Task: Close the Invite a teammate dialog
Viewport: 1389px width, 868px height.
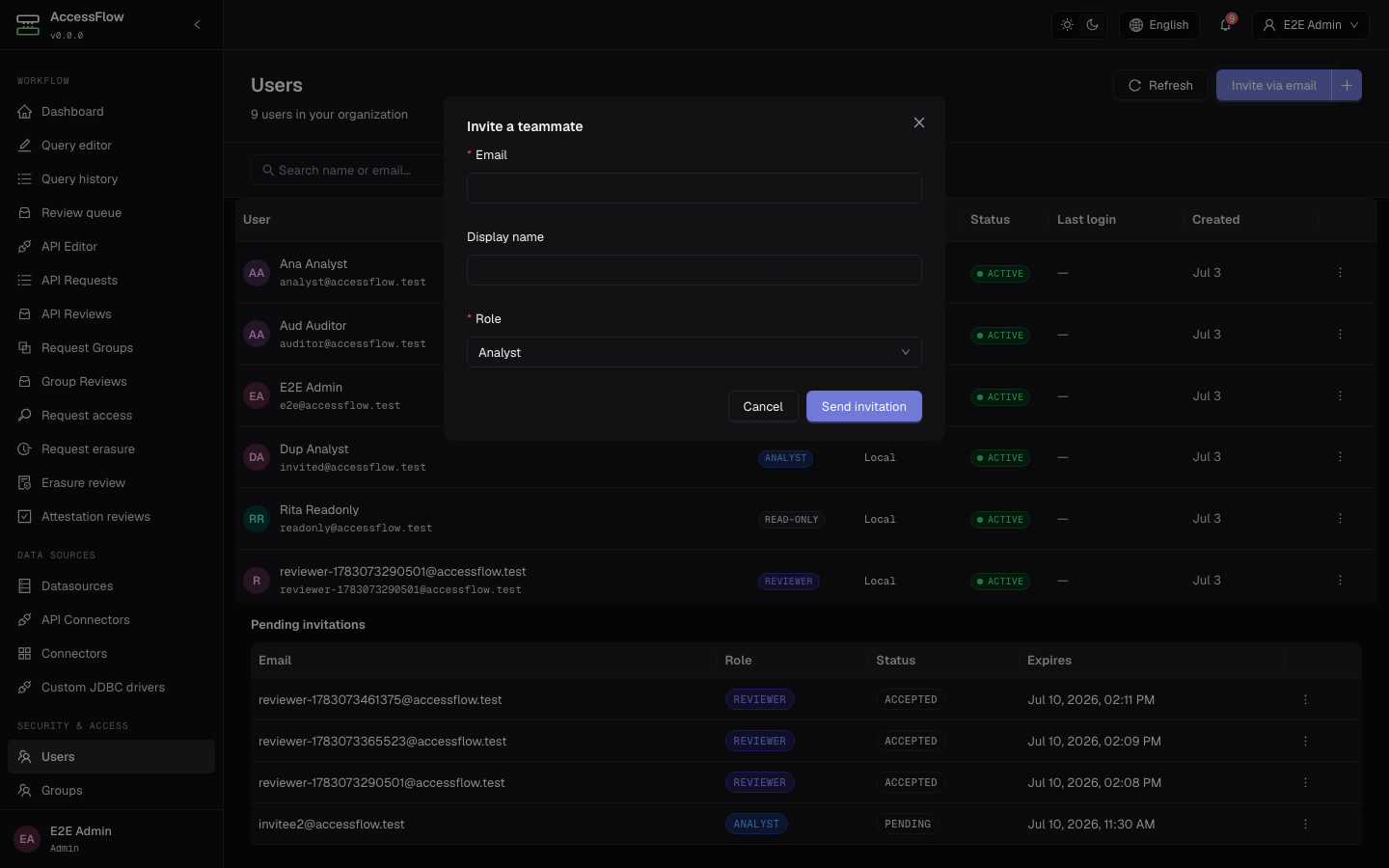Action: tap(919, 122)
